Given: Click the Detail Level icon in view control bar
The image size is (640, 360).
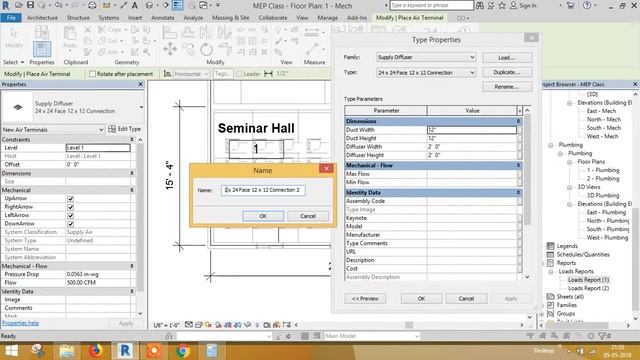Looking at the screenshot, I should click(x=189, y=325).
